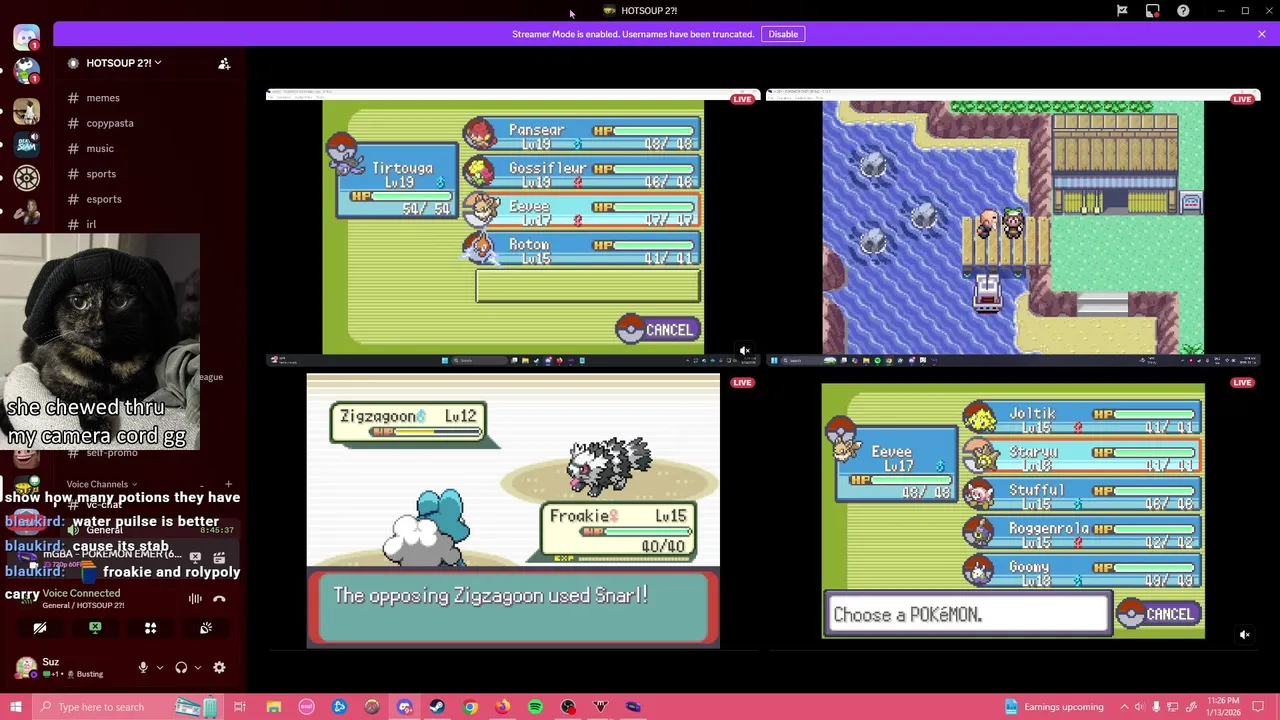The width and height of the screenshot is (1280, 720).
Task: Click the Voice Connected status text
Action: pyautogui.click(x=81, y=593)
